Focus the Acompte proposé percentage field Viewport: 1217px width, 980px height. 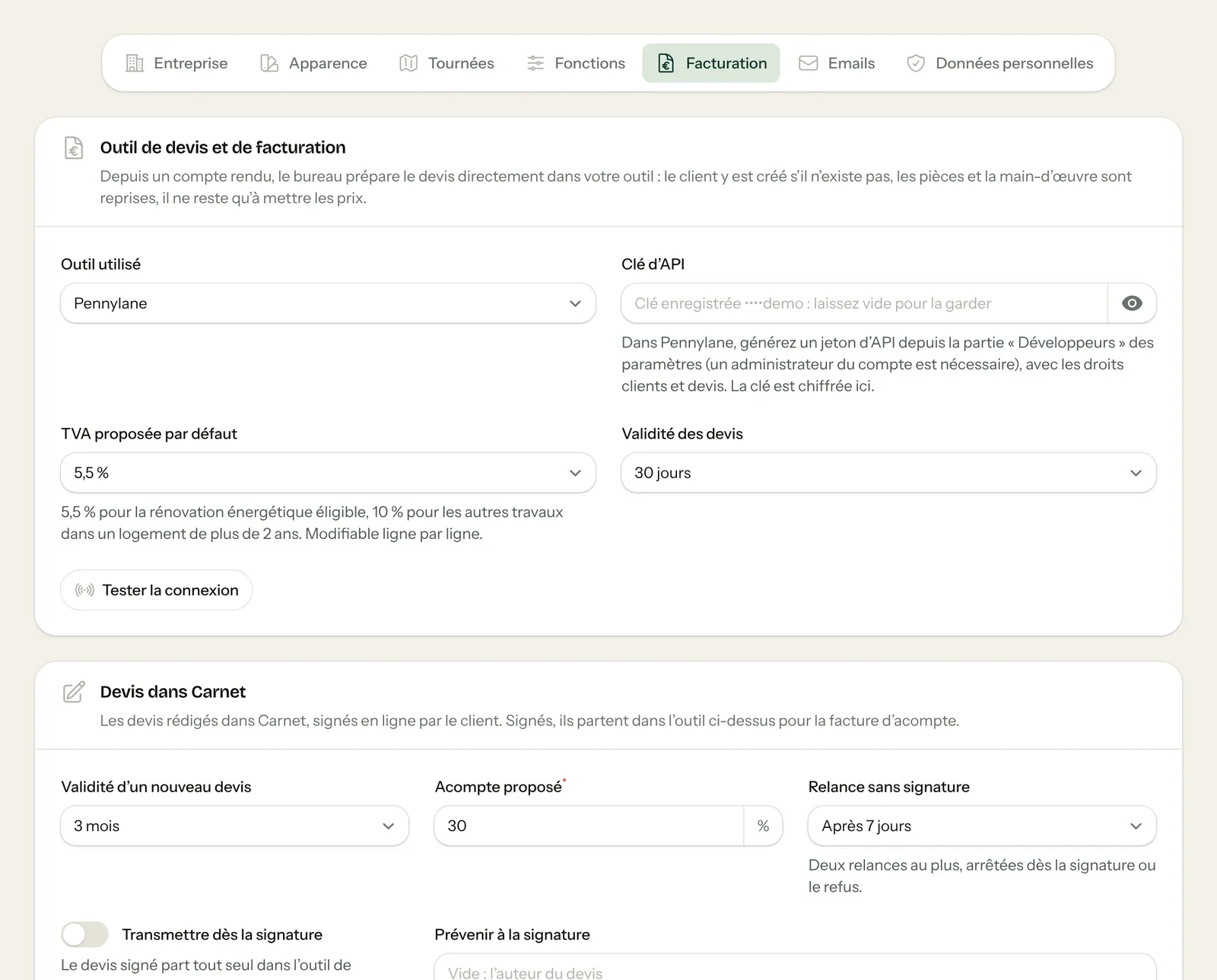tap(589, 826)
